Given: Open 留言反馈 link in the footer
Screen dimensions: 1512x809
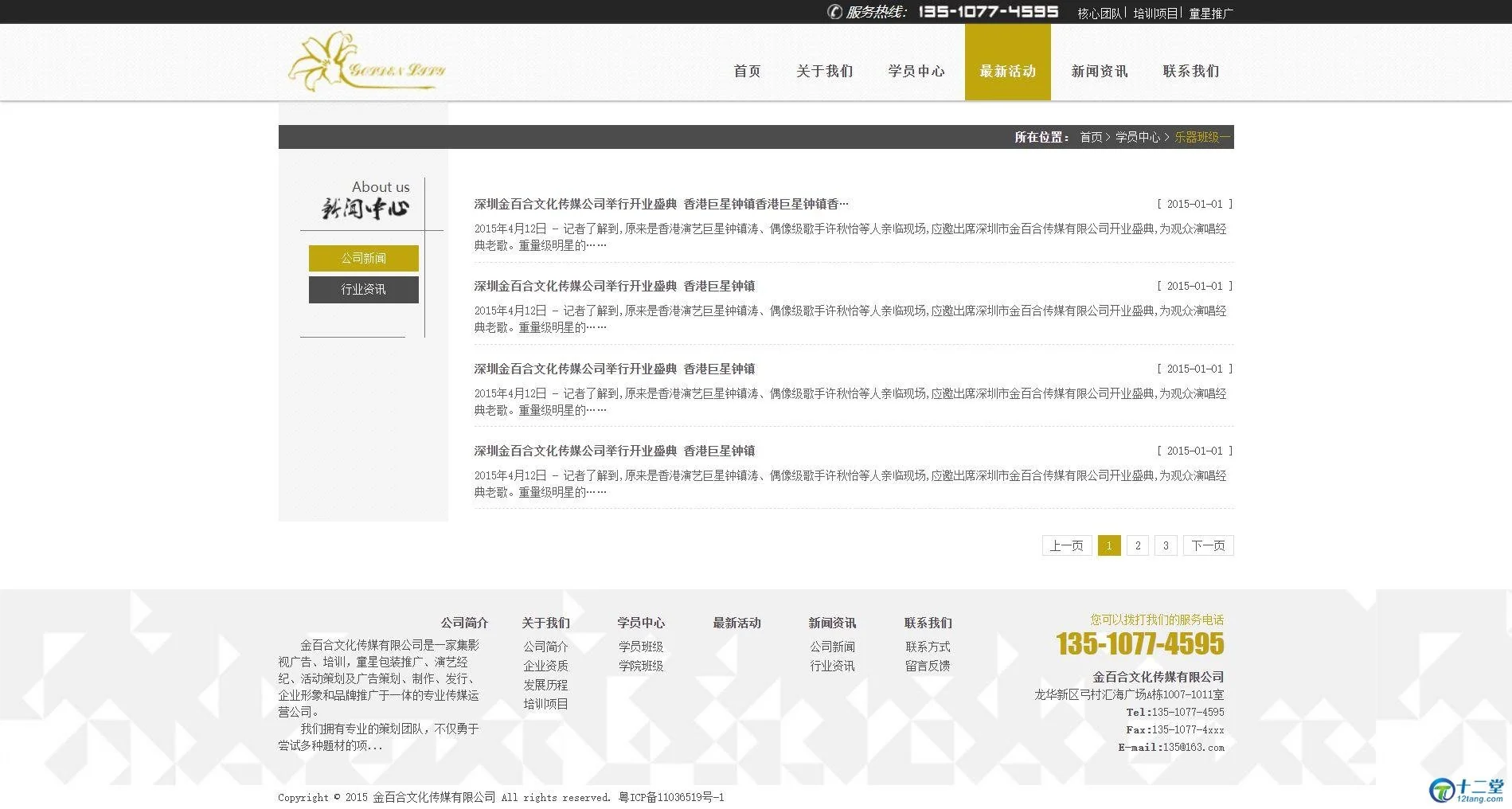Looking at the screenshot, I should [x=928, y=666].
